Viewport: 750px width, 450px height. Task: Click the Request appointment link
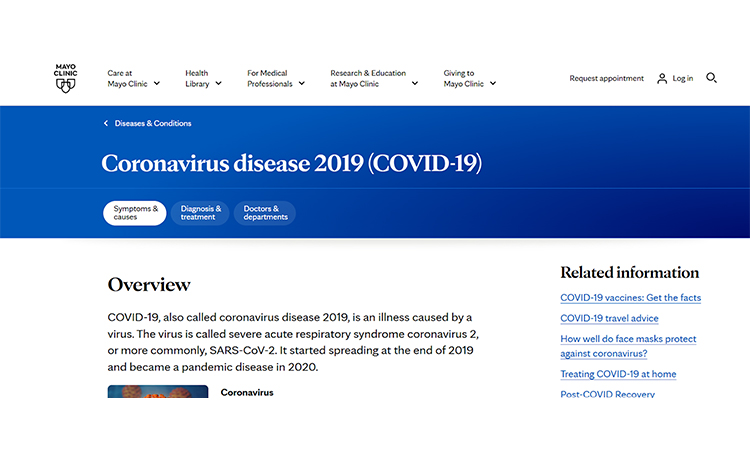coord(607,78)
